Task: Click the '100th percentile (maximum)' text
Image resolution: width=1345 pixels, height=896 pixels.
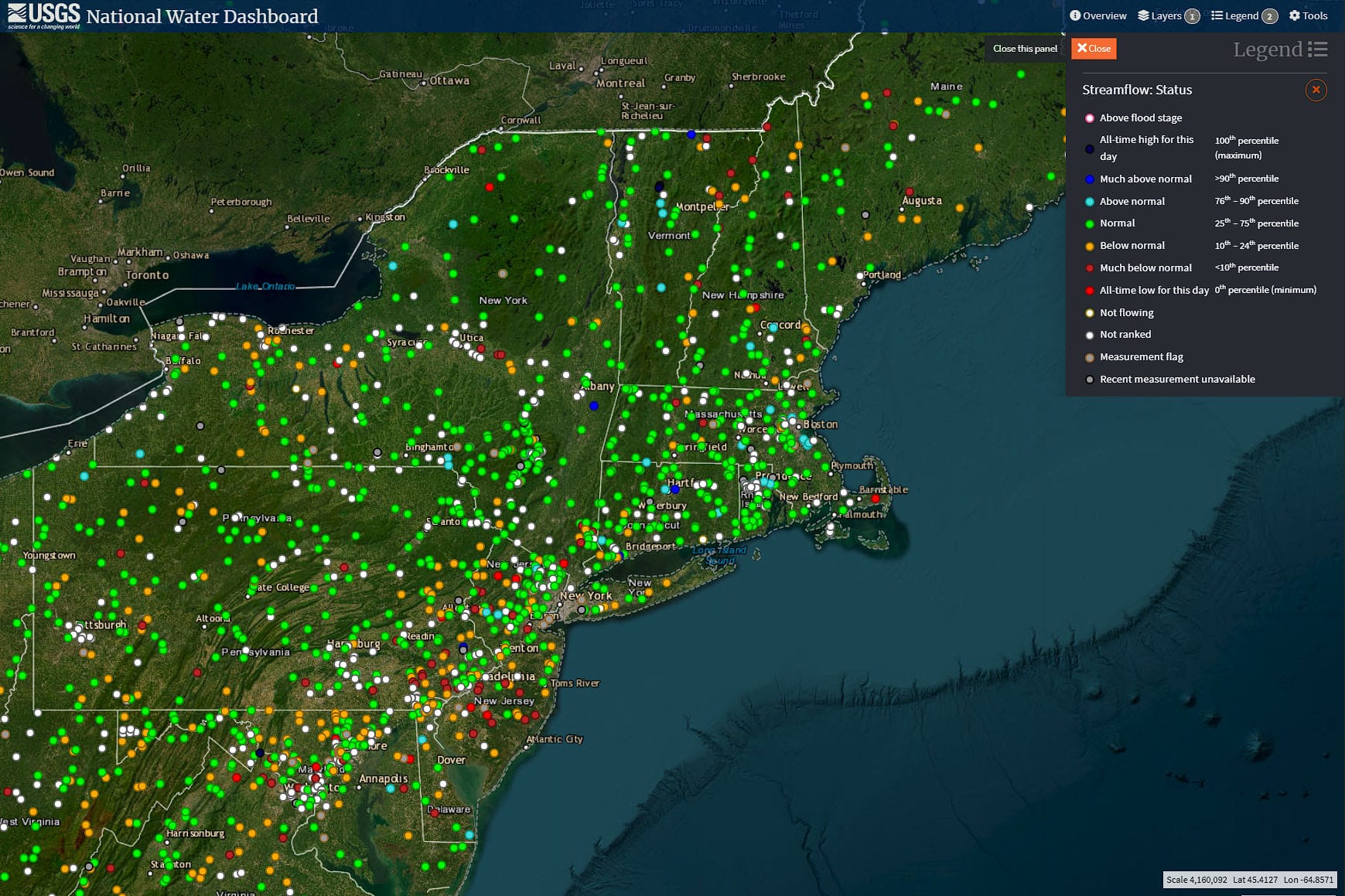Action: coord(1247,147)
